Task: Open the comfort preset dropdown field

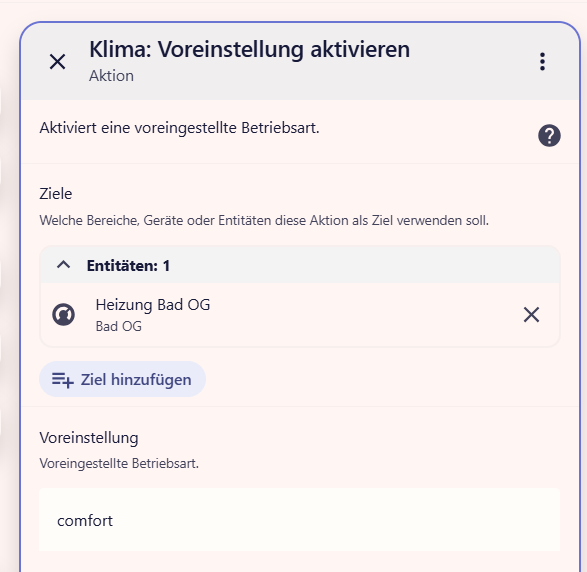Action: [x=299, y=520]
